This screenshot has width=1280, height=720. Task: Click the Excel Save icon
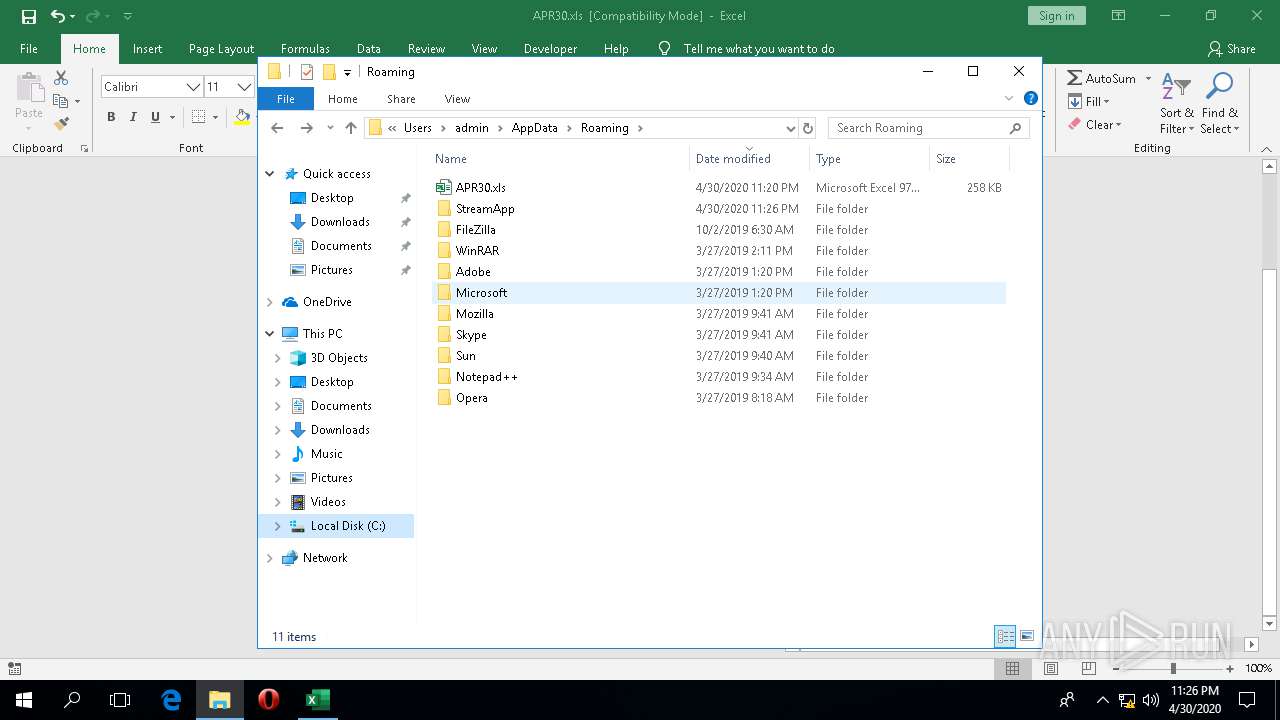(x=28, y=16)
